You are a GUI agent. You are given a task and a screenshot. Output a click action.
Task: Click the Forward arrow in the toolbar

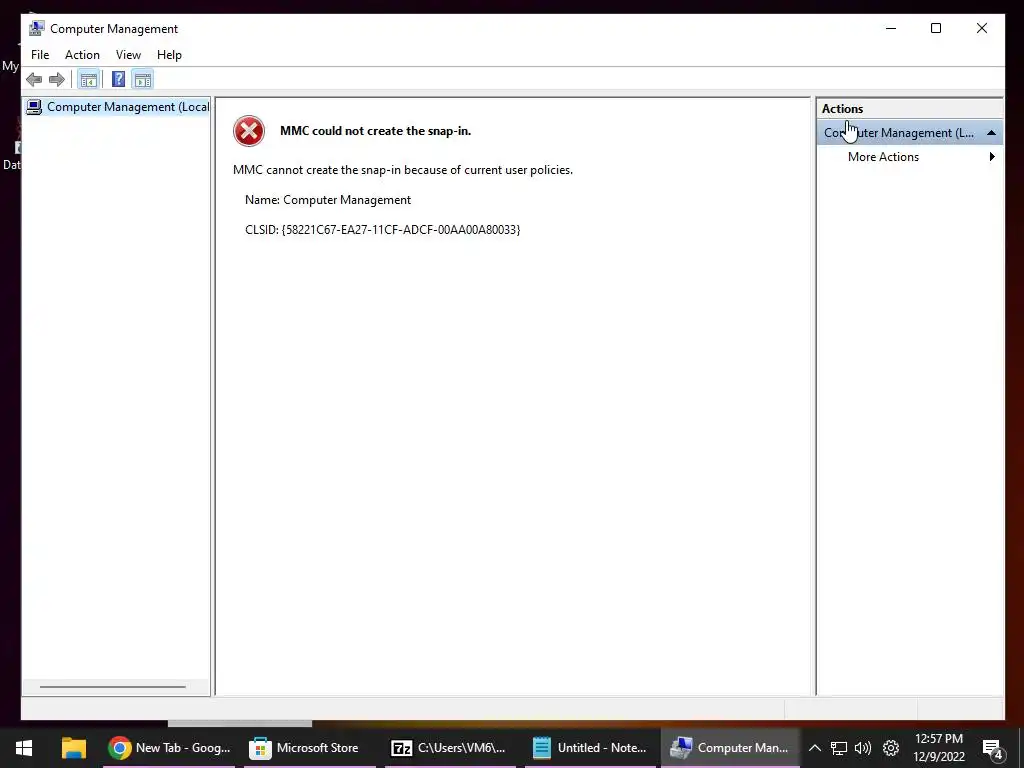point(57,80)
